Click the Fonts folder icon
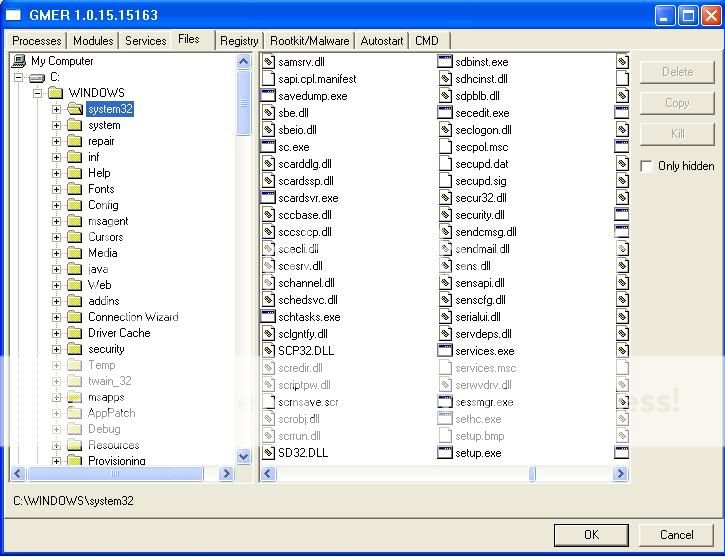 (x=74, y=189)
